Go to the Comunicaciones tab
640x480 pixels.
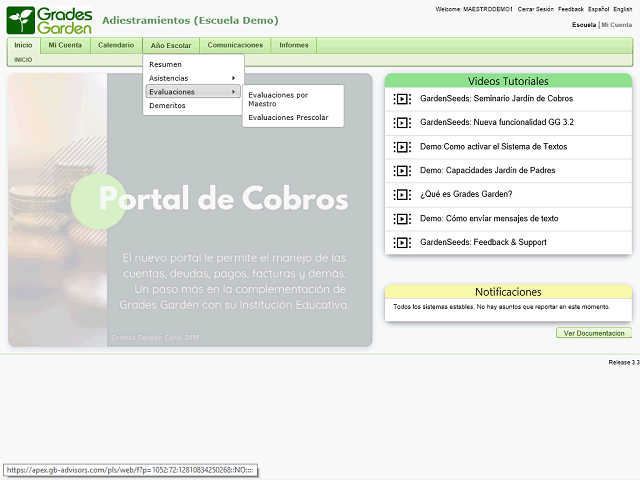pyautogui.click(x=235, y=45)
